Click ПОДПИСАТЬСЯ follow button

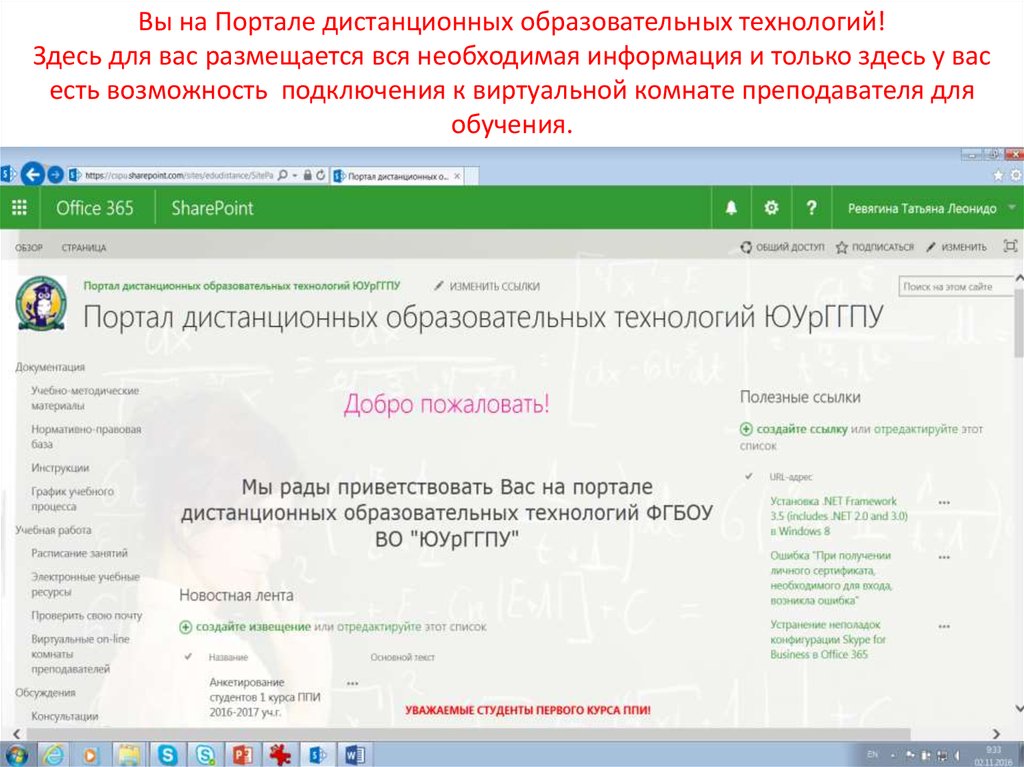point(875,247)
